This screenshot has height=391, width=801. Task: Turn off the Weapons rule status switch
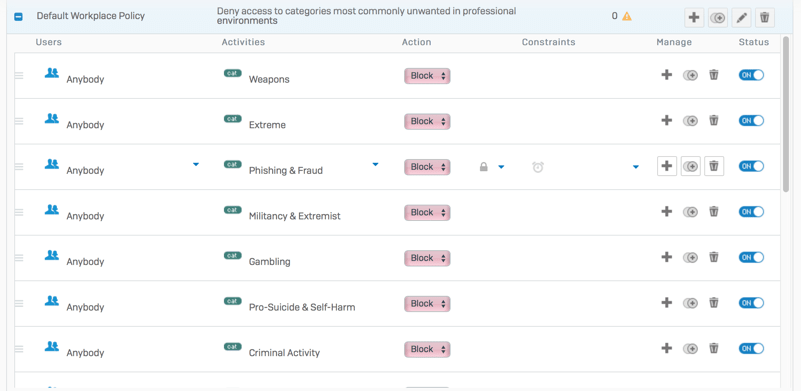[751, 75]
